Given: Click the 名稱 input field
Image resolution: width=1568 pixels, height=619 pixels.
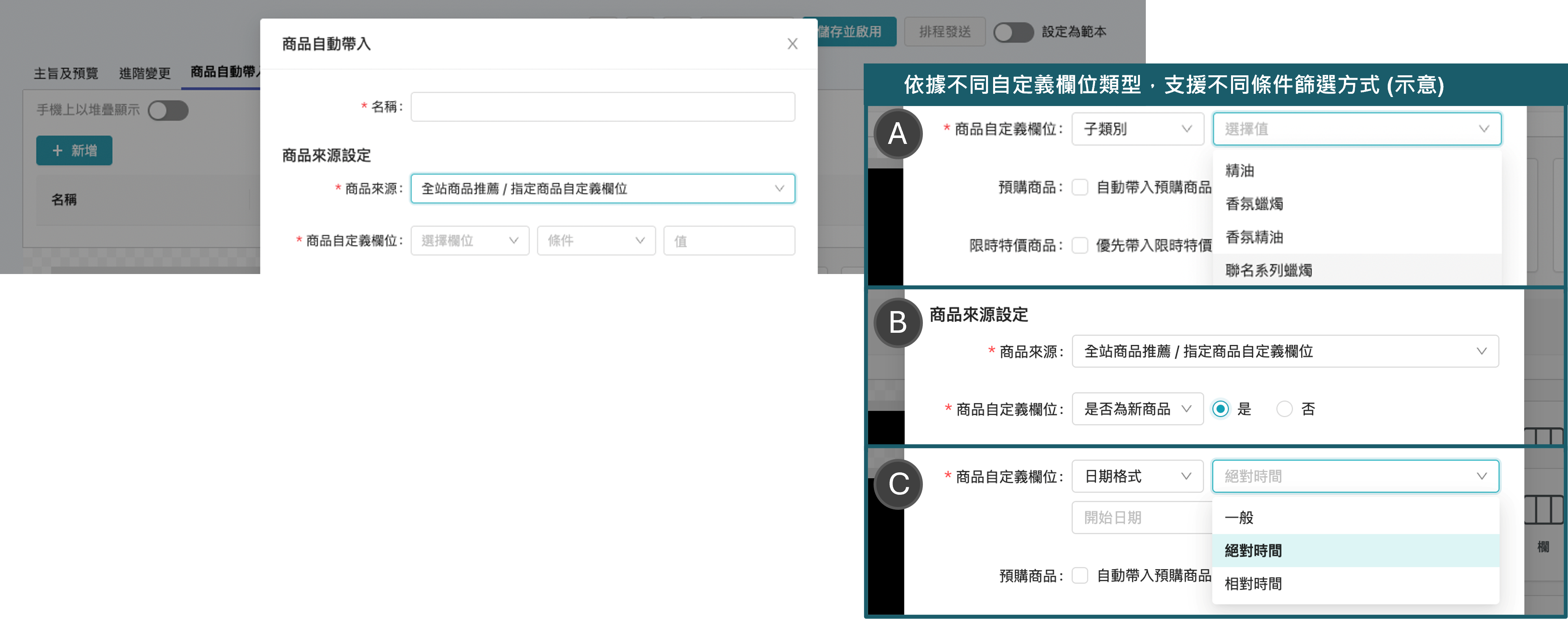Looking at the screenshot, I should [x=603, y=107].
